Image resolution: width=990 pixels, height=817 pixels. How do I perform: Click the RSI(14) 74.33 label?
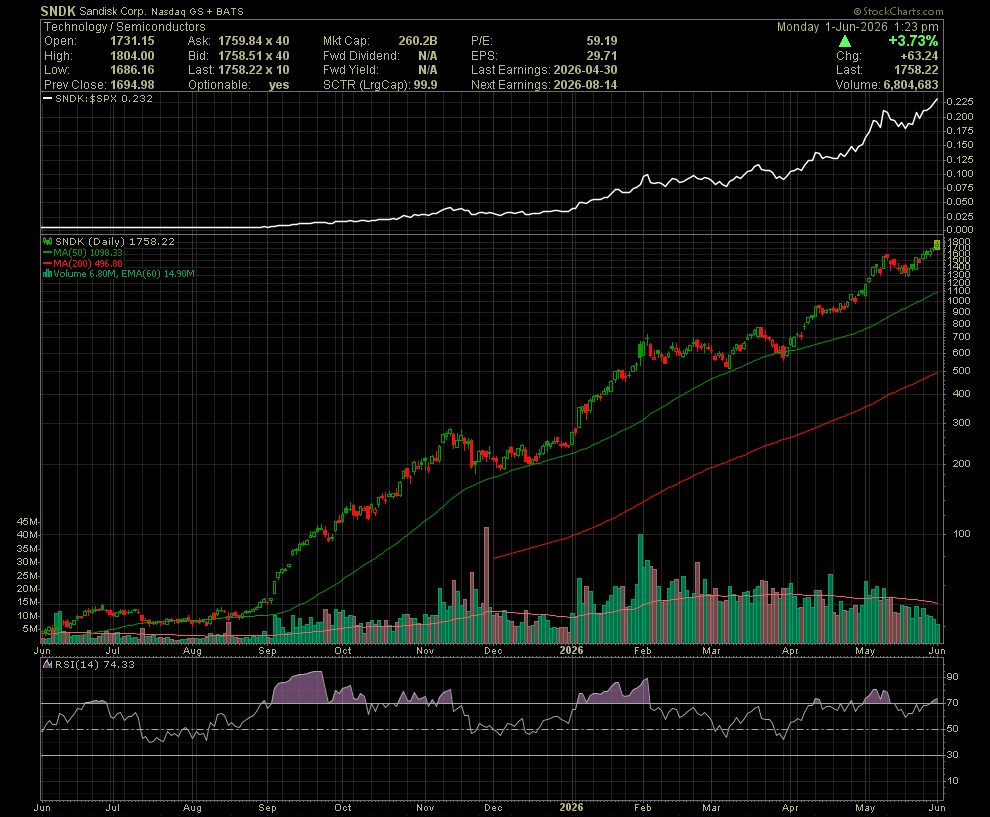(95, 664)
